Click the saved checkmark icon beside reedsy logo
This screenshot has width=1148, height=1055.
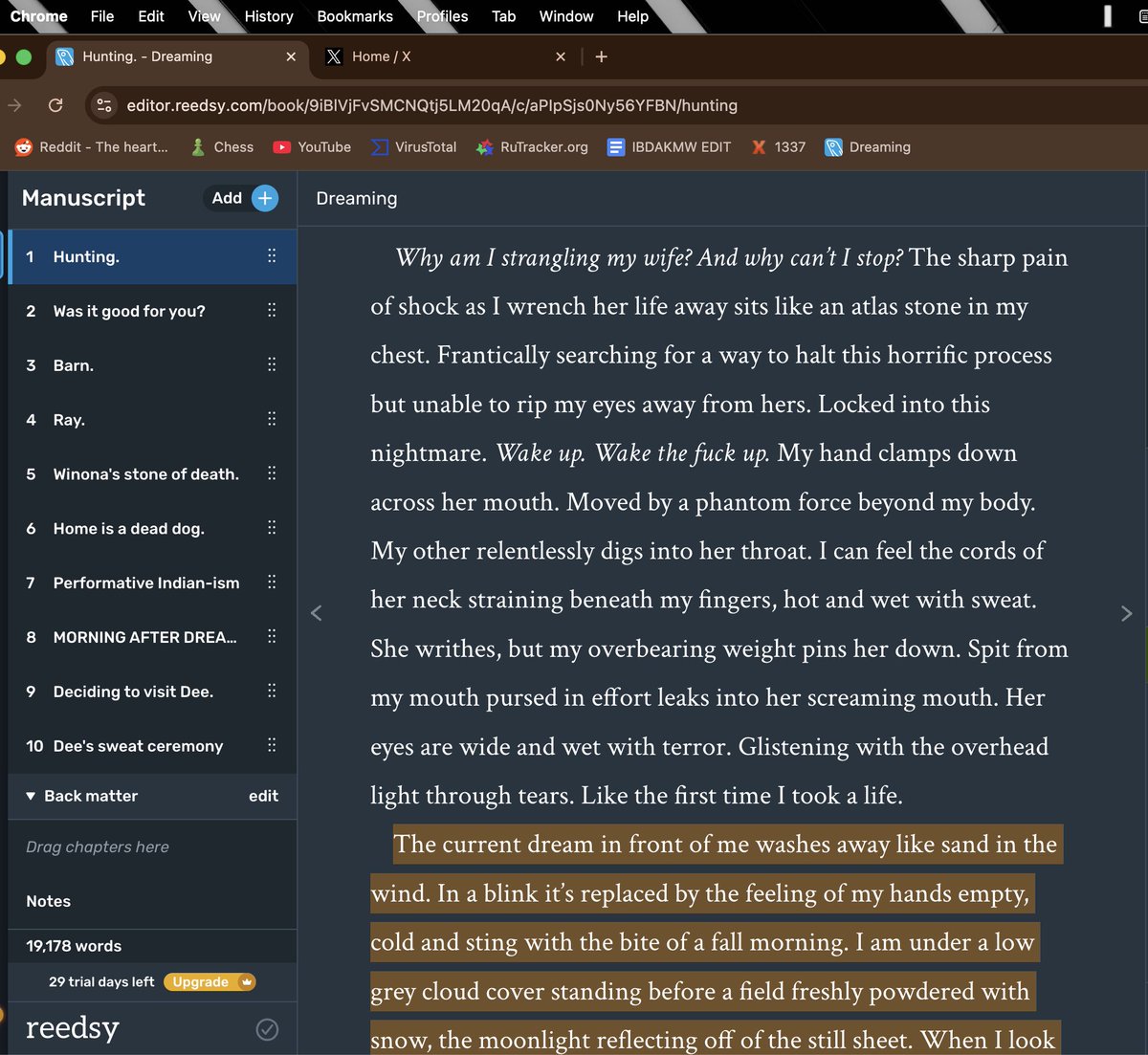(268, 1029)
